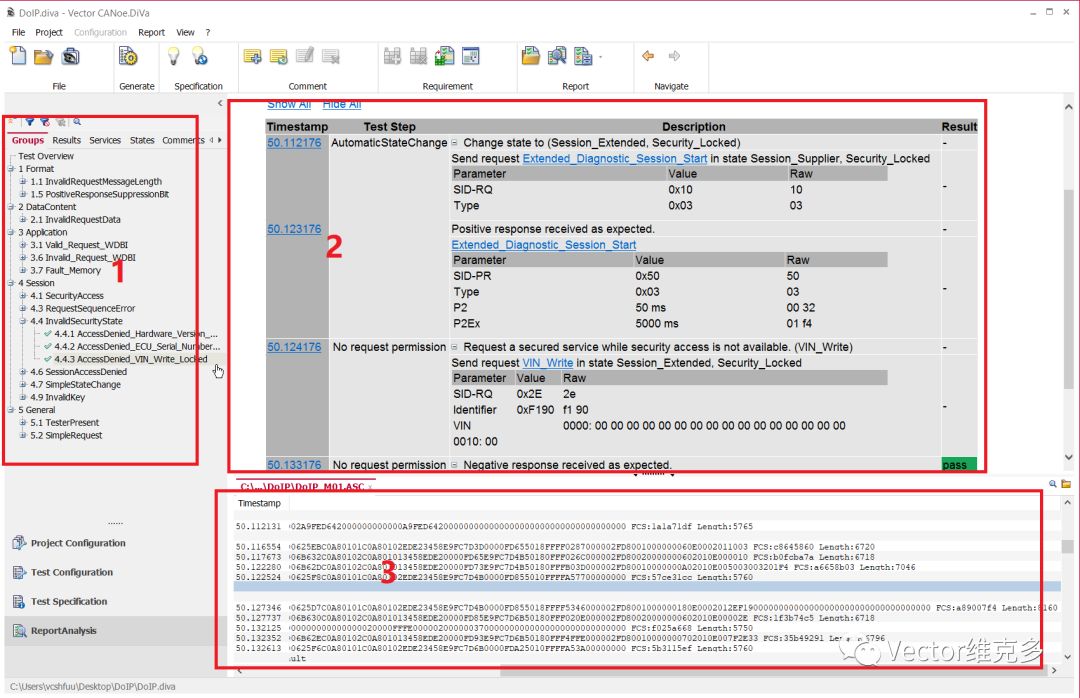Collapse 4.4 InvalidSecurityState node

[x=23, y=321]
